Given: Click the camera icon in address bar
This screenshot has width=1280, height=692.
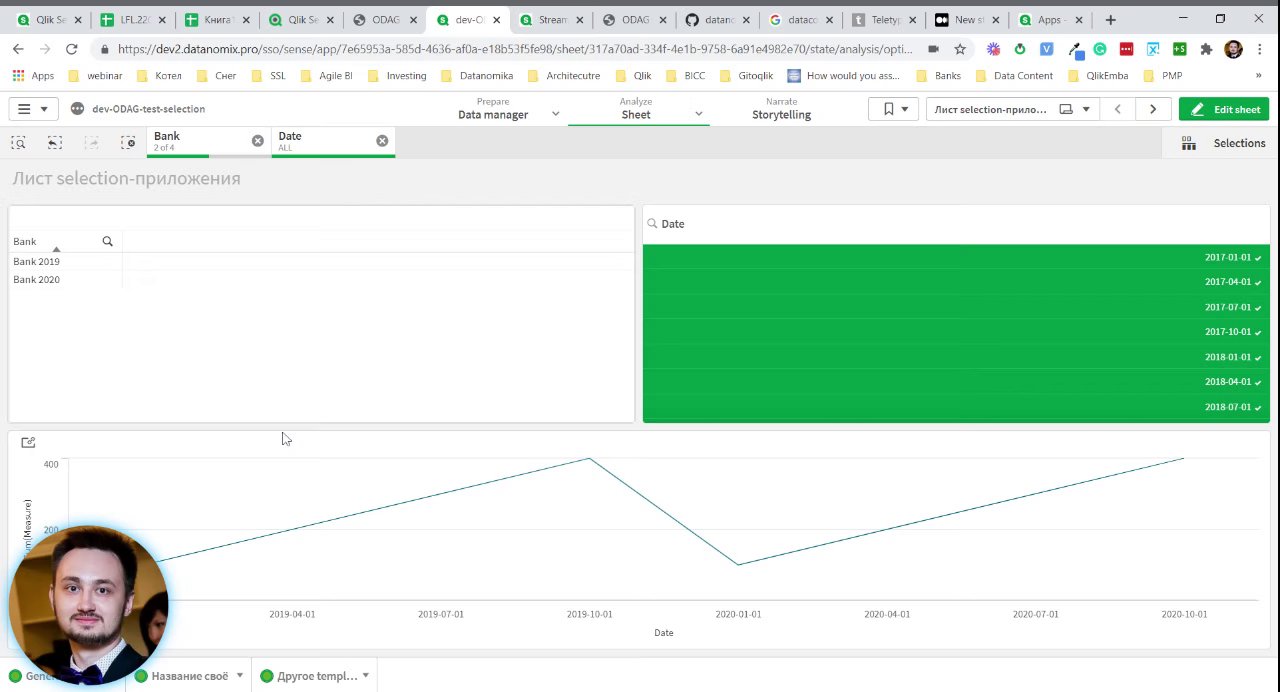Looking at the screenshot, I should [933, 49].
